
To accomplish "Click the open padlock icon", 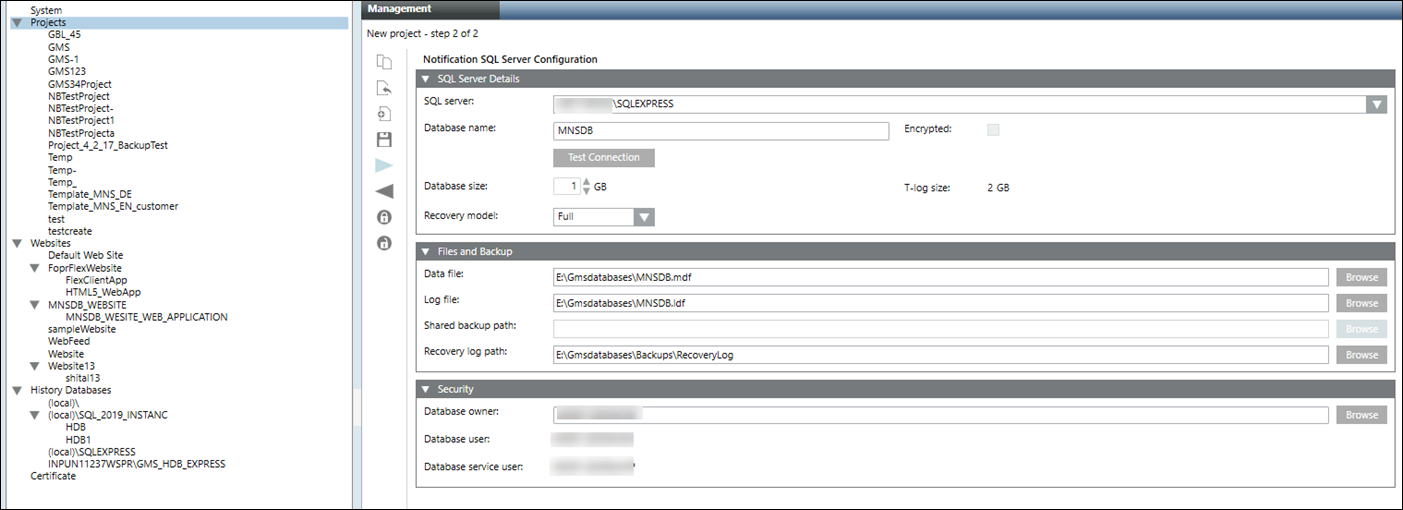I will [x=384, y=243].
